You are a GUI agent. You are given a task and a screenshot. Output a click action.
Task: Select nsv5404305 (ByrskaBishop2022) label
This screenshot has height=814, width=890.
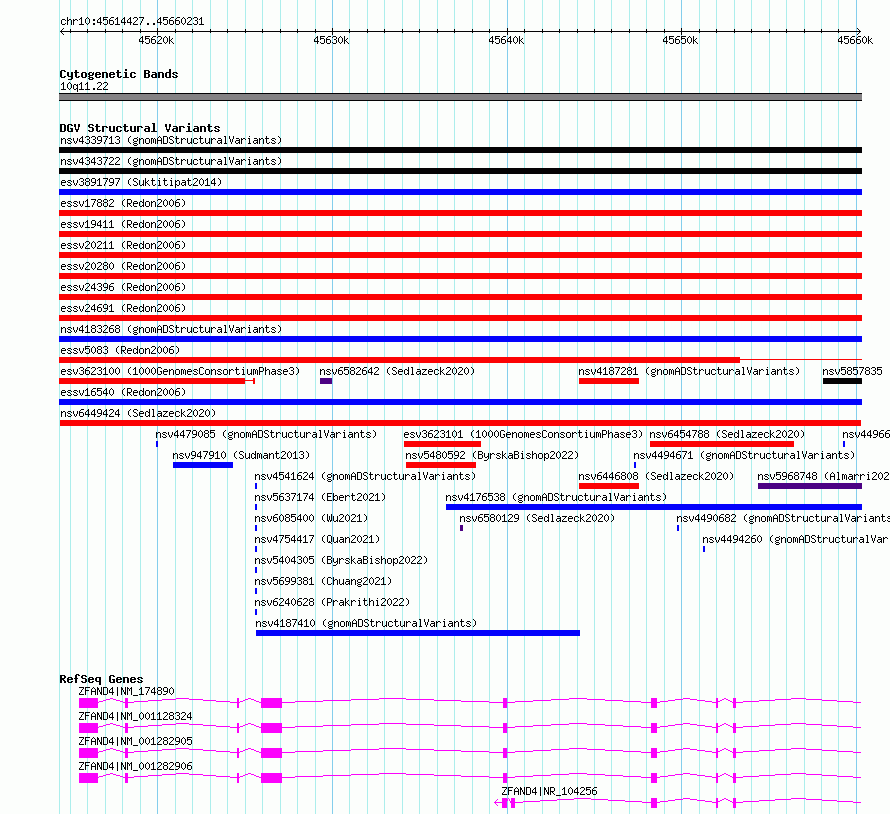341,560
